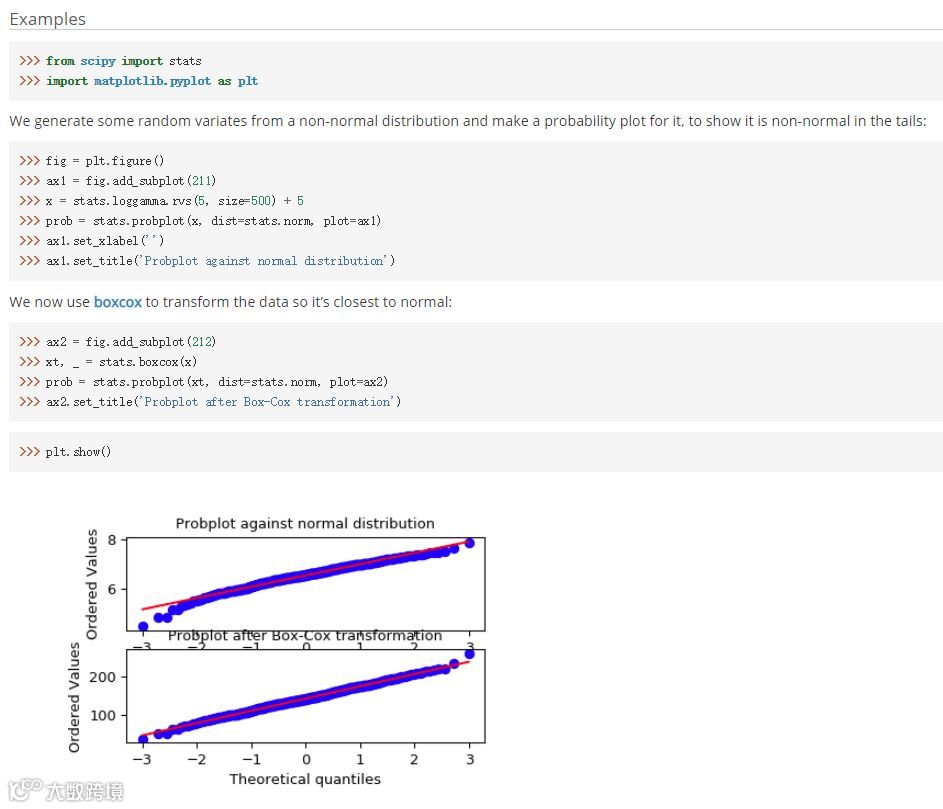This screenshot has height=809, width=943.
Task: Click the plt.show() code block
Action: tap(78, 452)
